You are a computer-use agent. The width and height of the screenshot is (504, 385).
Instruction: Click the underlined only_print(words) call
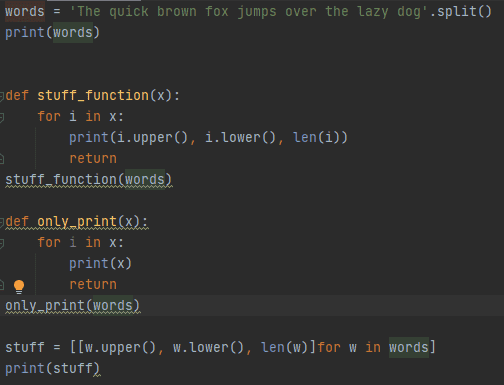(73, 306)
